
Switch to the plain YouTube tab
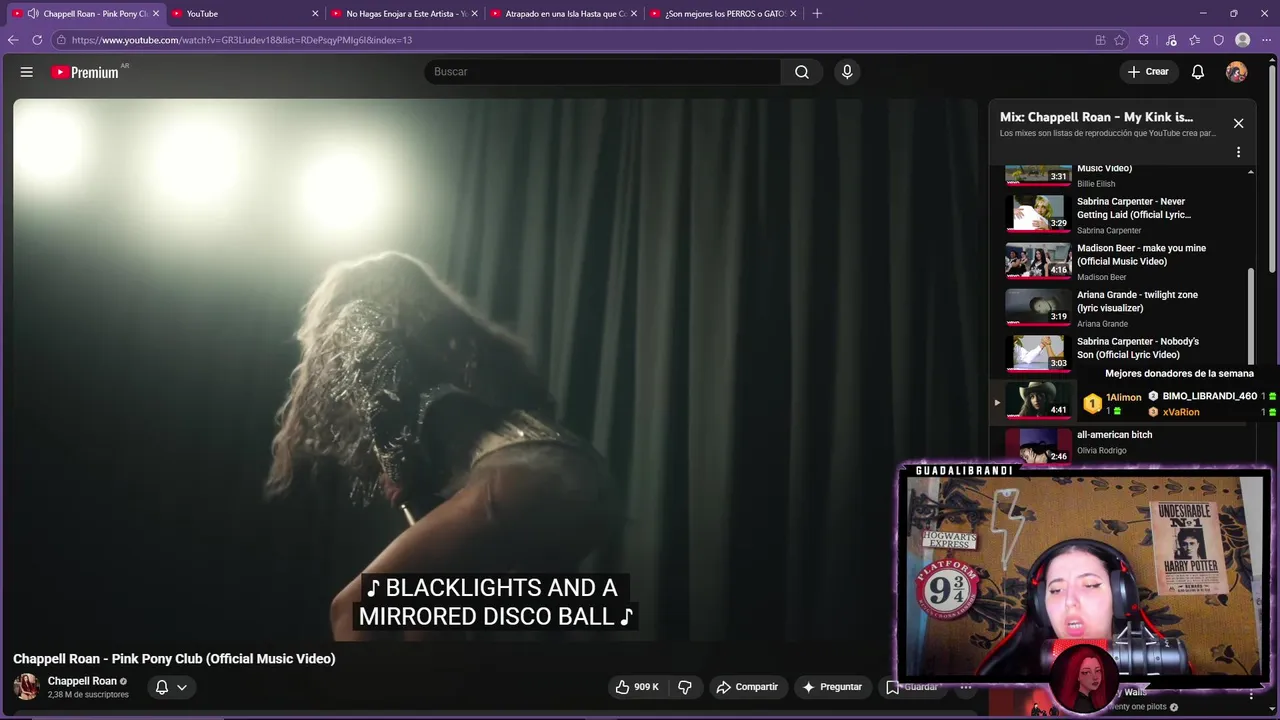(x=243, y=14)
